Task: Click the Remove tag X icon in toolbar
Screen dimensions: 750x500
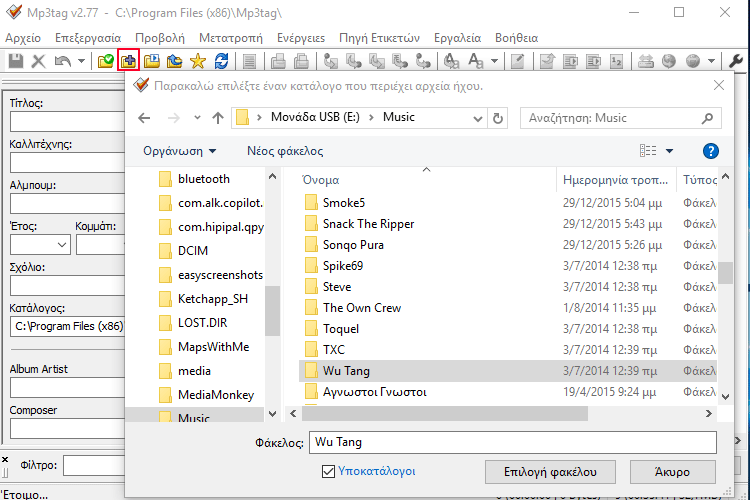Action: pos(38,61)
